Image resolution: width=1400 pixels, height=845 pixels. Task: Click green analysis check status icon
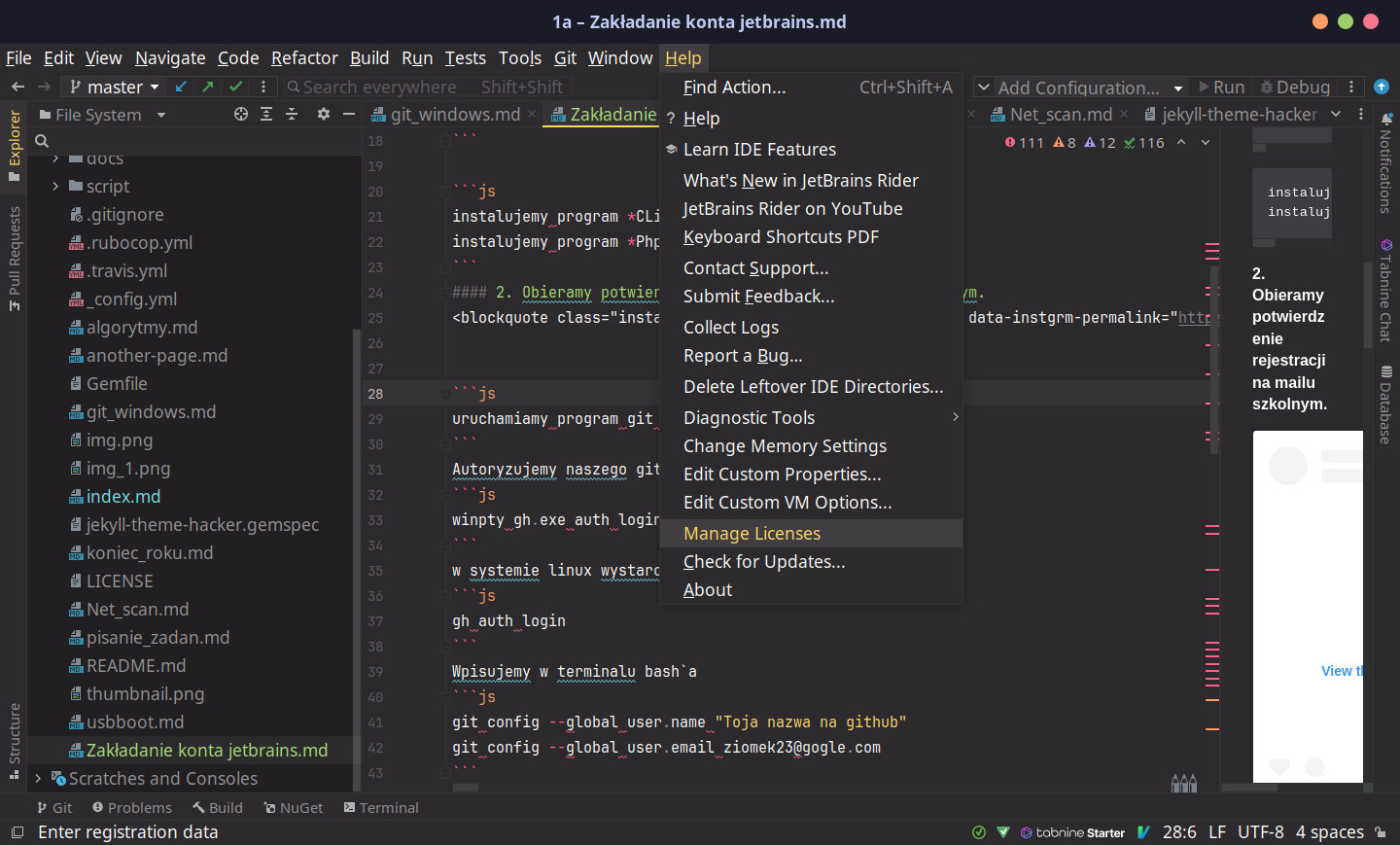click(x=979, y=832)
